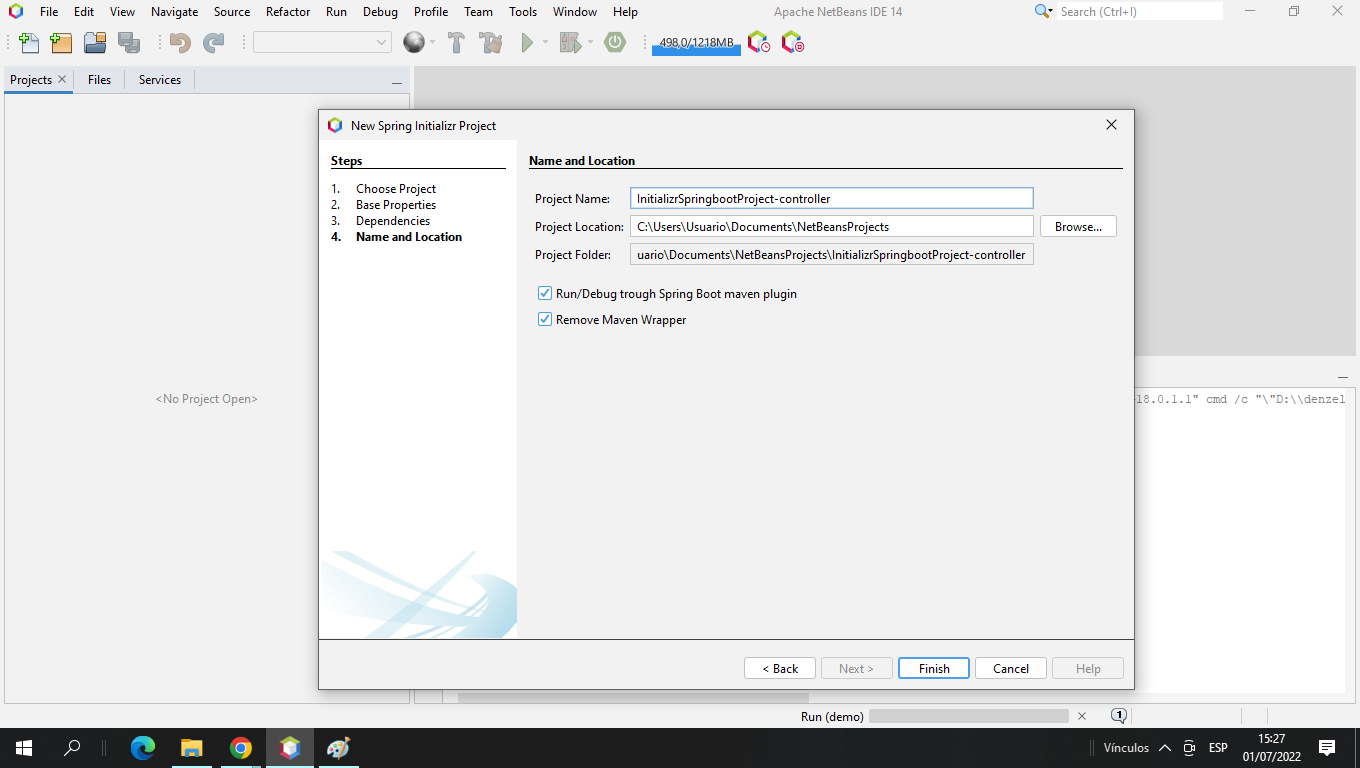Expand the Debug Project dropdown arrow
This screenshot has width=1360, height=768.
pos(590,43)
